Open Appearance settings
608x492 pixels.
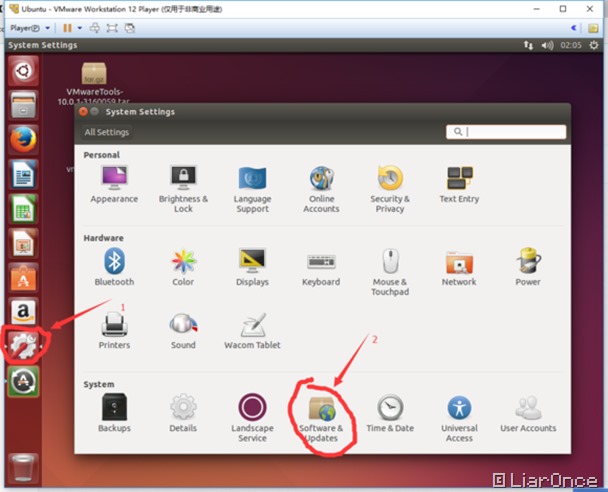tap(114, 185)
